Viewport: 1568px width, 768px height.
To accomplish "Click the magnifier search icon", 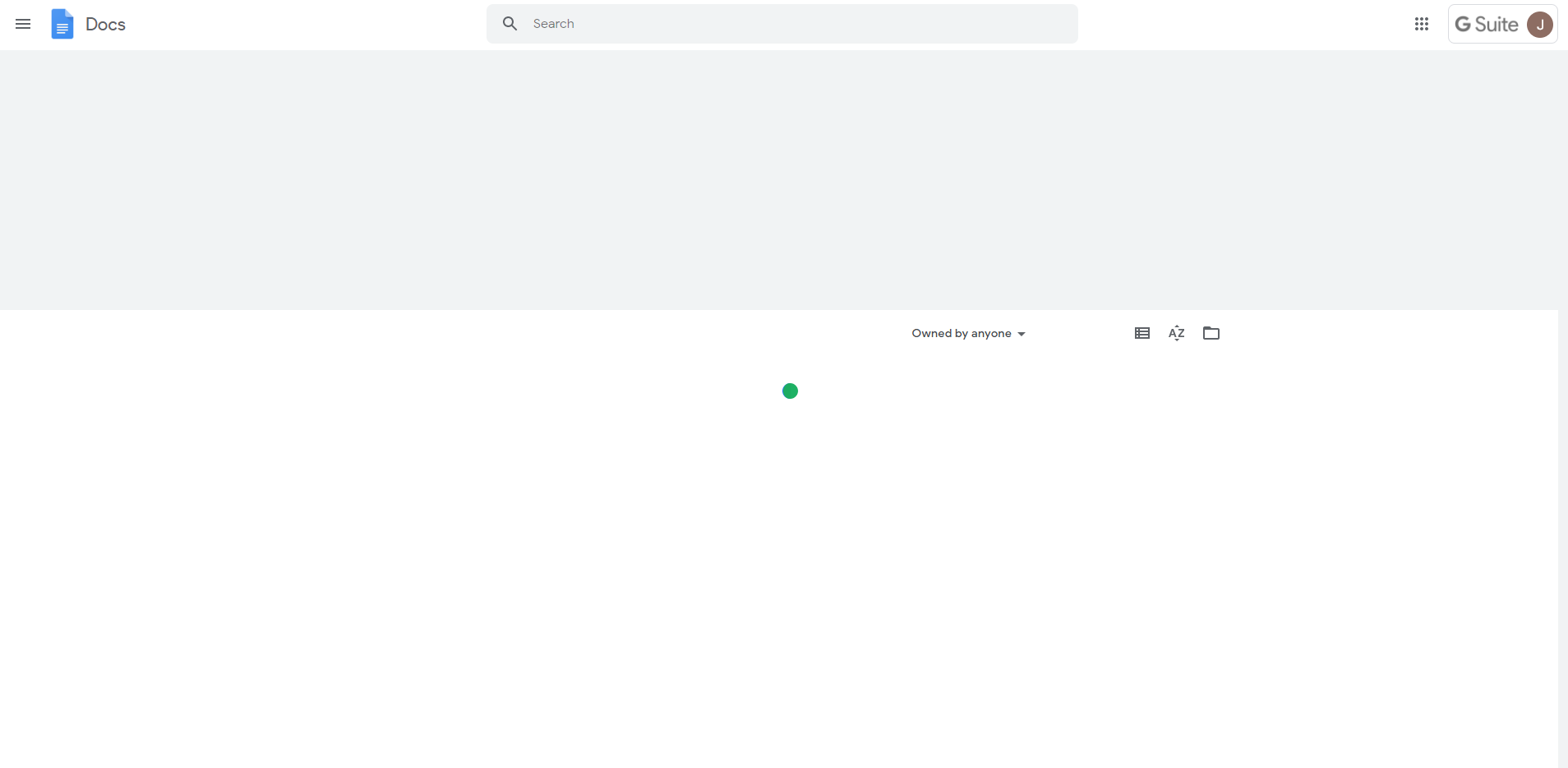I will (x=510, y=24).
